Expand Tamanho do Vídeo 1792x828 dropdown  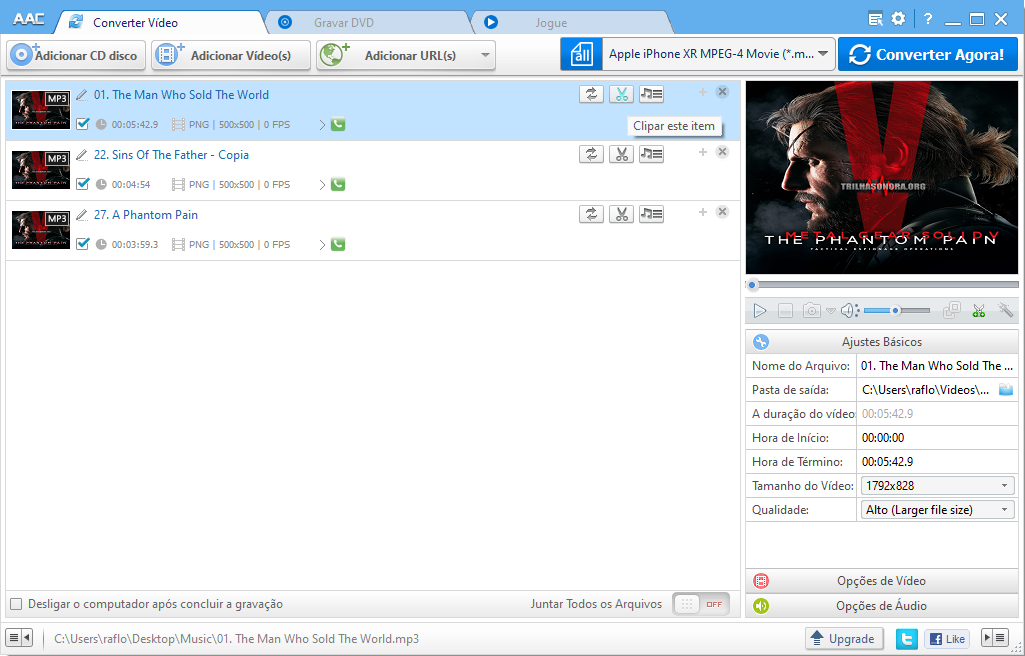tap(937, 486)
